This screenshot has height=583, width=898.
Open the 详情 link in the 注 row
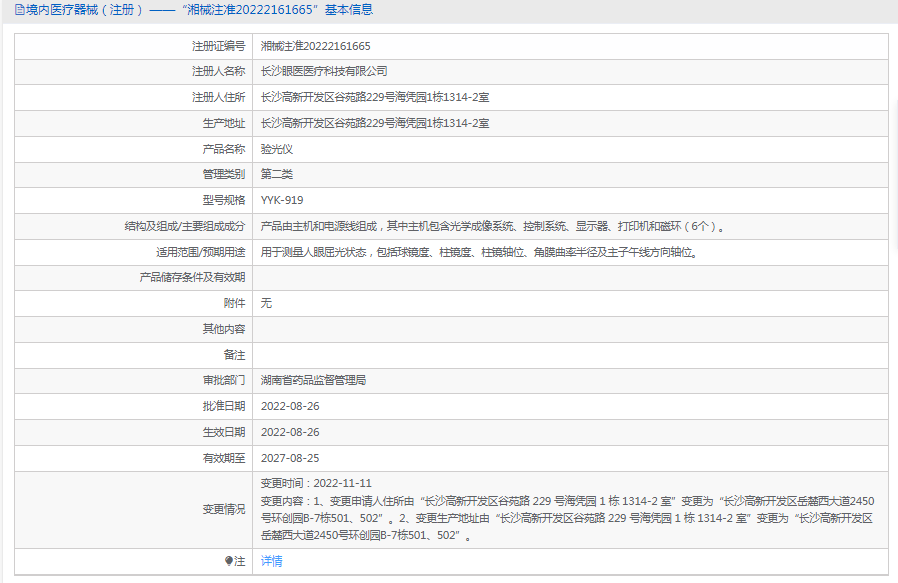[271, 561]
